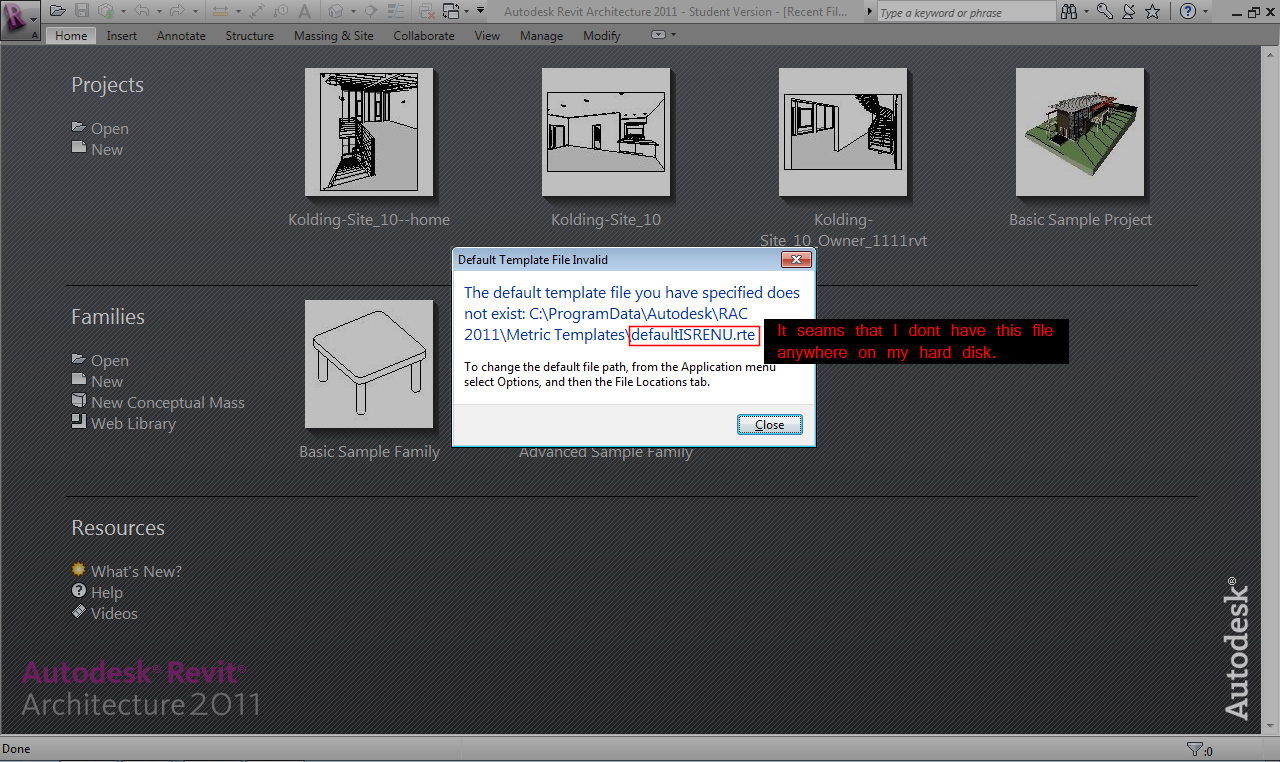Open the Default 3D View icon
The height and width of the screenshot is (762, 1280).
tap(335, 11)
